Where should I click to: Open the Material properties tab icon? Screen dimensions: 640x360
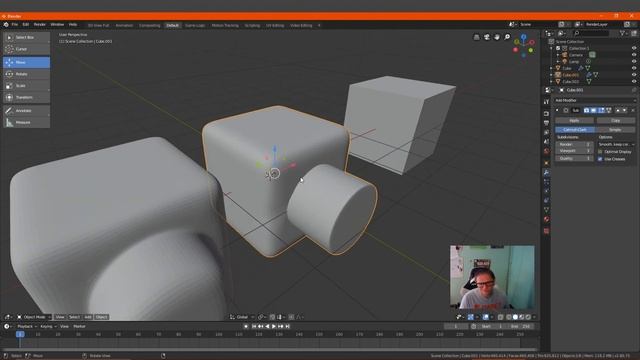(x=546, y=219)
